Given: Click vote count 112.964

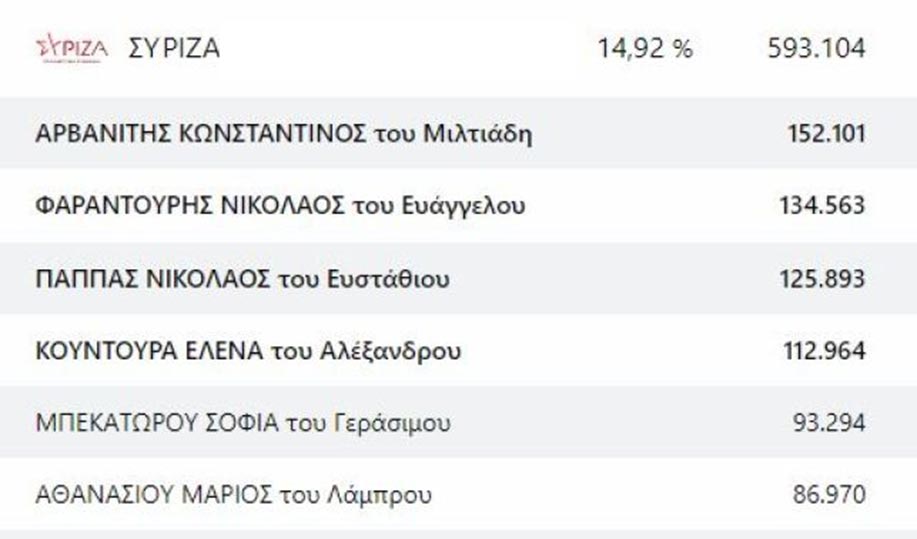Looking at the screenshot, I should click(825, 350).
